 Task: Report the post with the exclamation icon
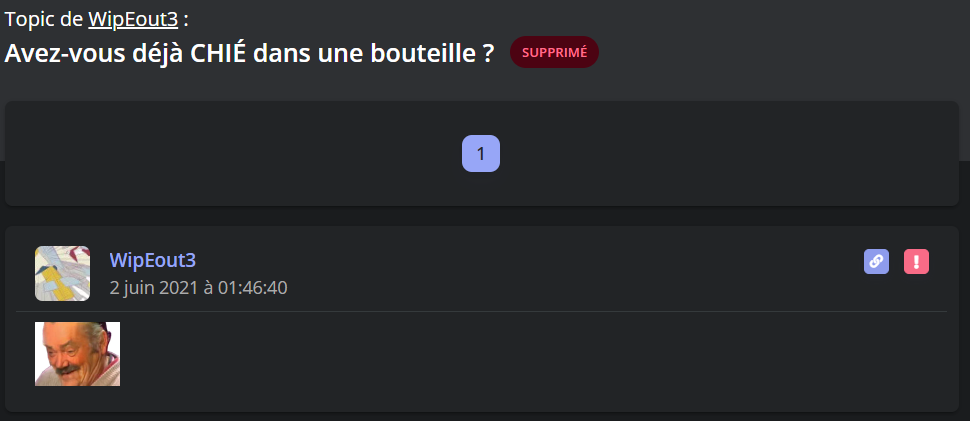pos(916,262)
